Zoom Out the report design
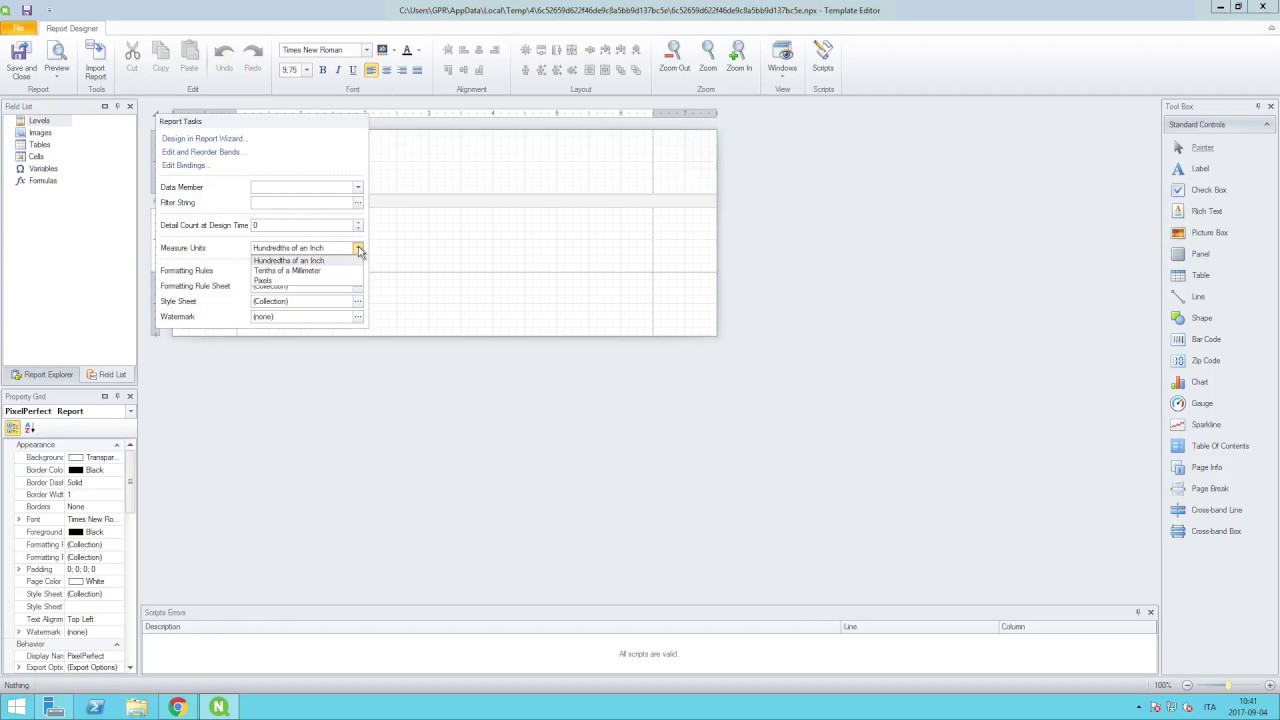The width and height of the screenshot is (1280, 720). coord(674,57)
